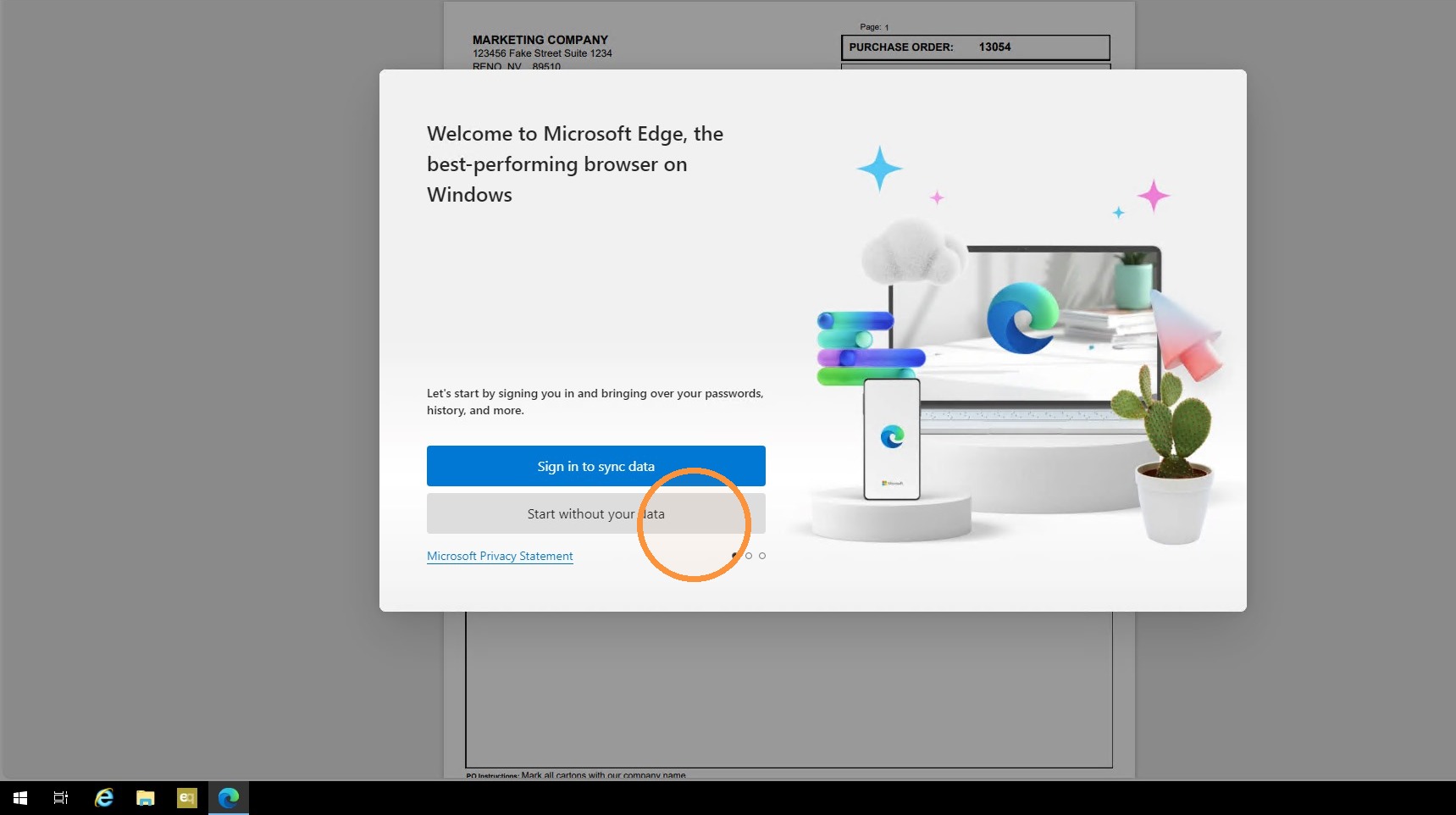Viewport: 1456px width, 815px height.
Task: Click 'Mark all cartons with our company name' text
Action: [604, 775]
